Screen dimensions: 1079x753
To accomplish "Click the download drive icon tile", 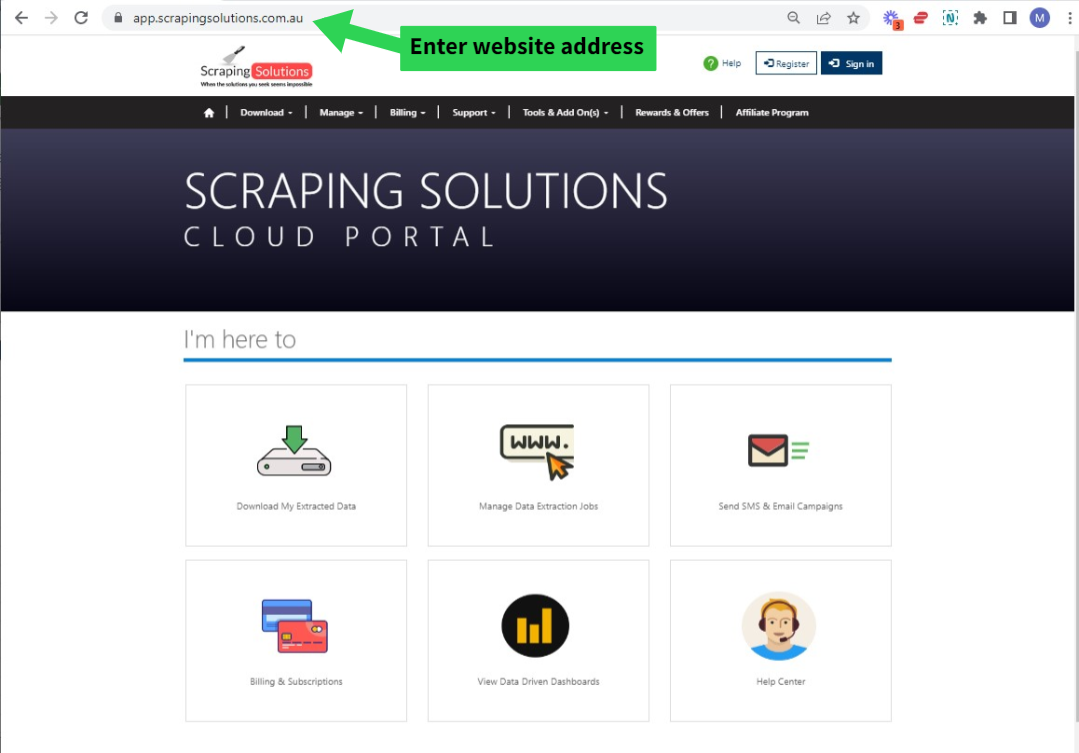I will click(295, 451).
